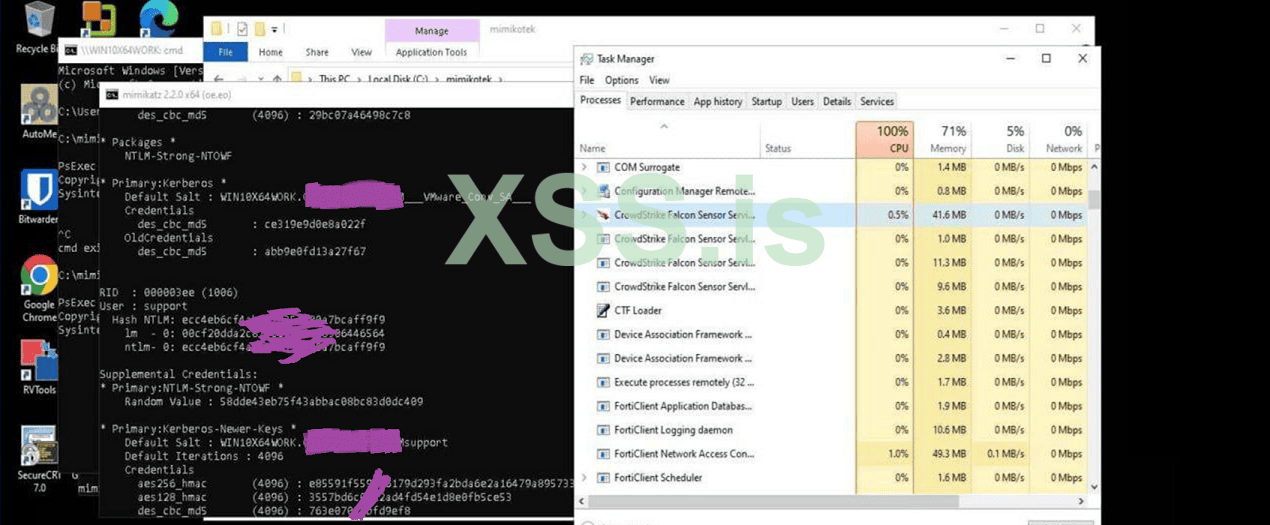The height and width of the screenshot is (525, 1270).
Task: Switch to the App history tab
Action: tap(718, 101)
